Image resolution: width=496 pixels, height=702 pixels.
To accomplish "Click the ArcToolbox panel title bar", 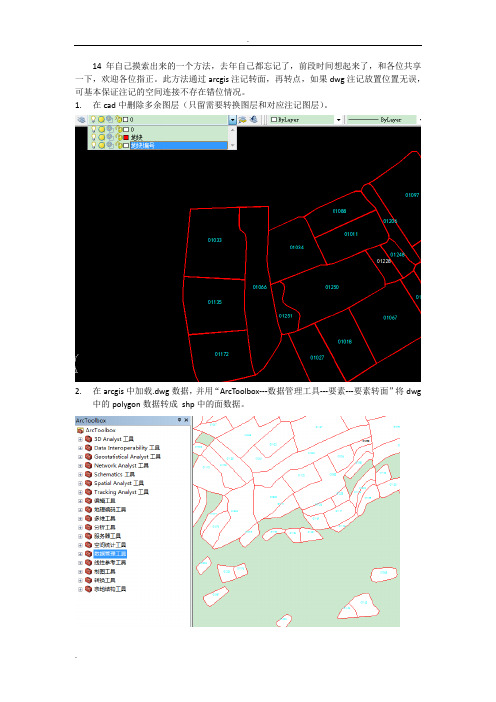I will 133,420.
